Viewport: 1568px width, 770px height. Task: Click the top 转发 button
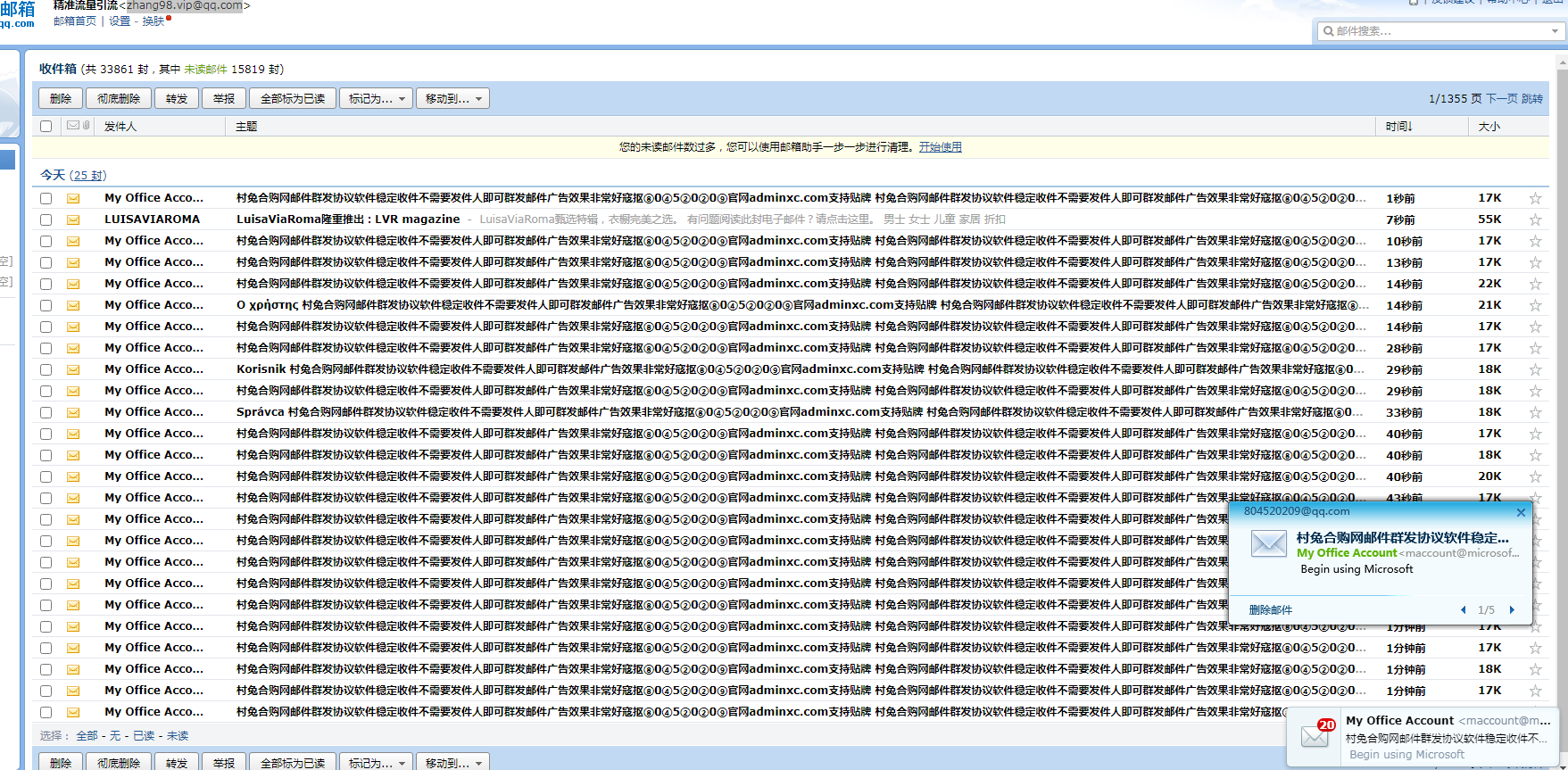(x=177, y=99)
